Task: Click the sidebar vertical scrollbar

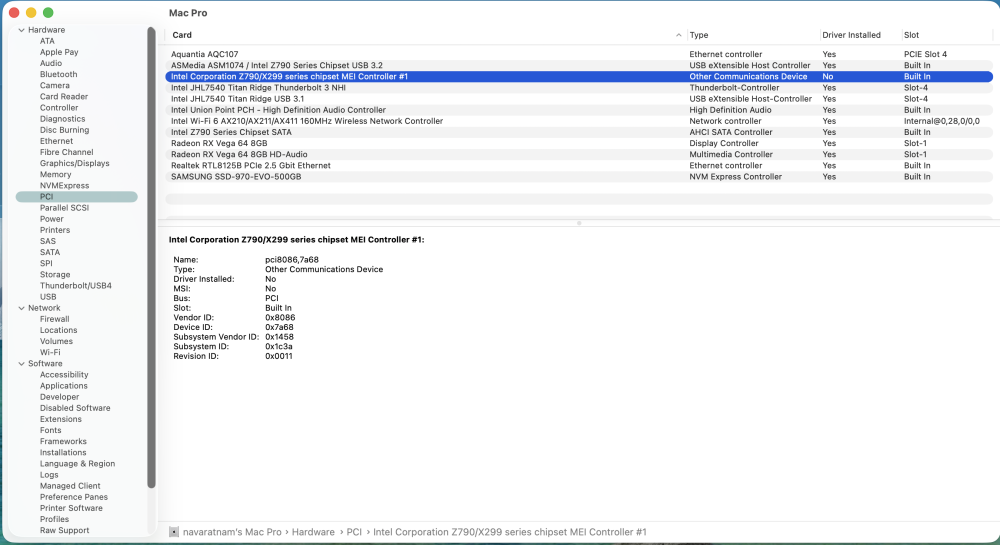Action: (x=151, y=258)
